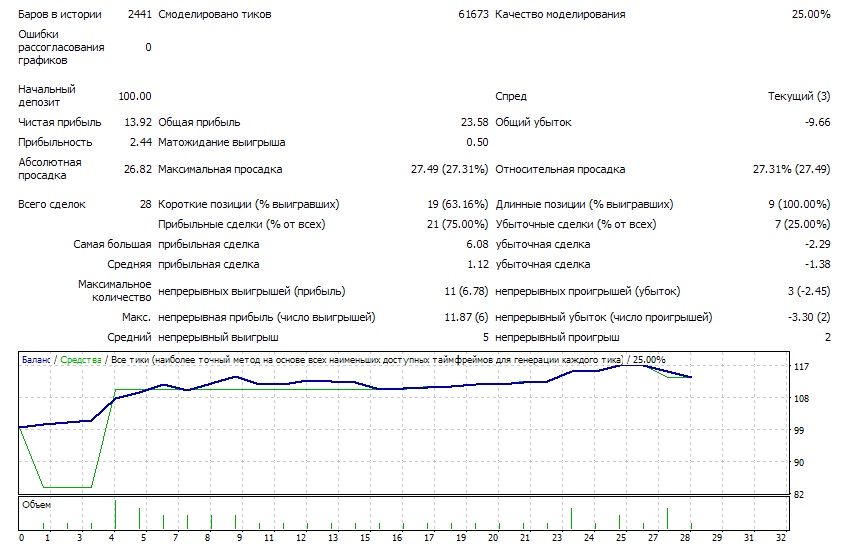
Task: Click absolute drawdown value 26.82
Action: [138, 169]
